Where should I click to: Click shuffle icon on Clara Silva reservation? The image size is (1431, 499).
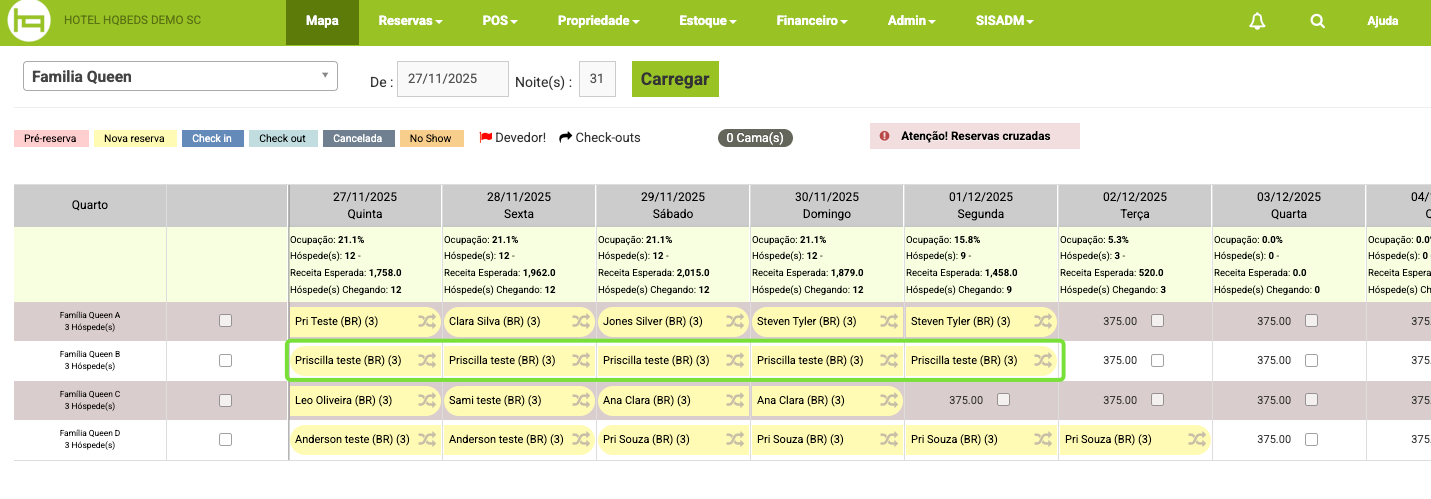(x=580, y=322)
